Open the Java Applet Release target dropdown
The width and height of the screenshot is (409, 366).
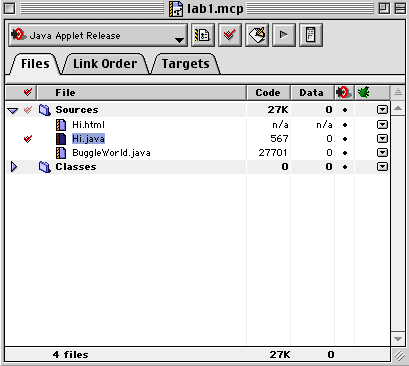click(x=98, y=35)
